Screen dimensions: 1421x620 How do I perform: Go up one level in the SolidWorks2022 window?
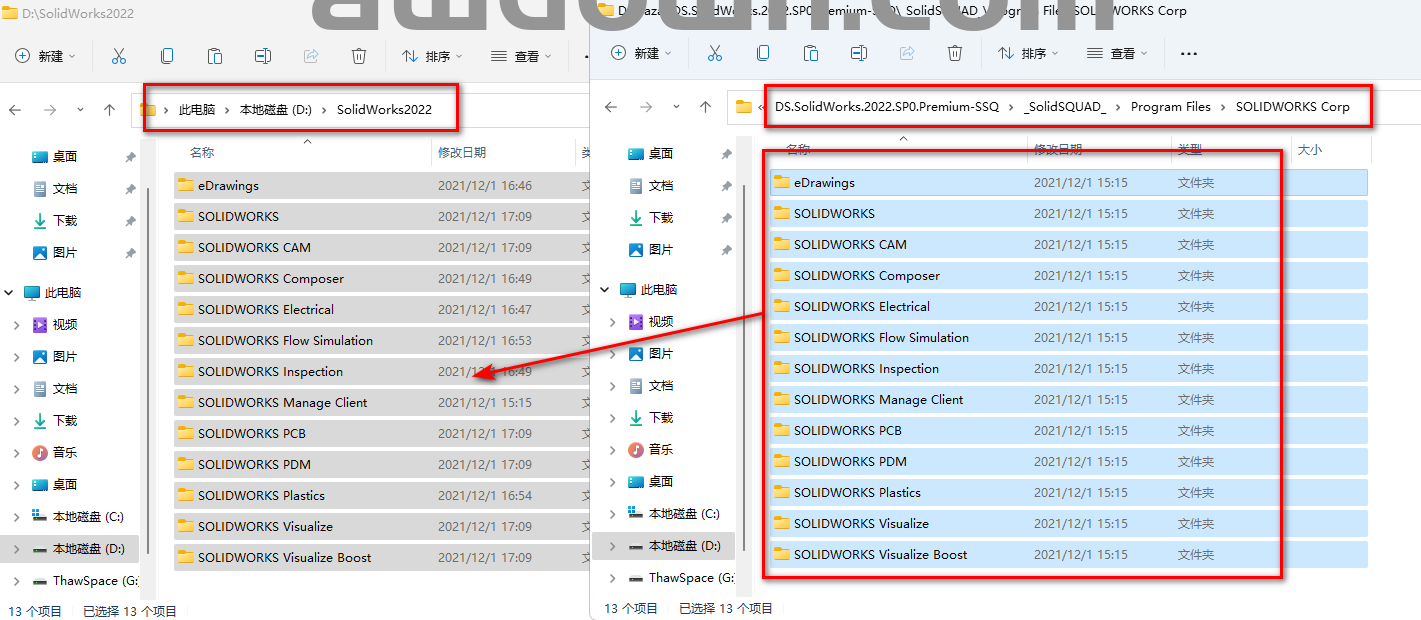point(110,110)
